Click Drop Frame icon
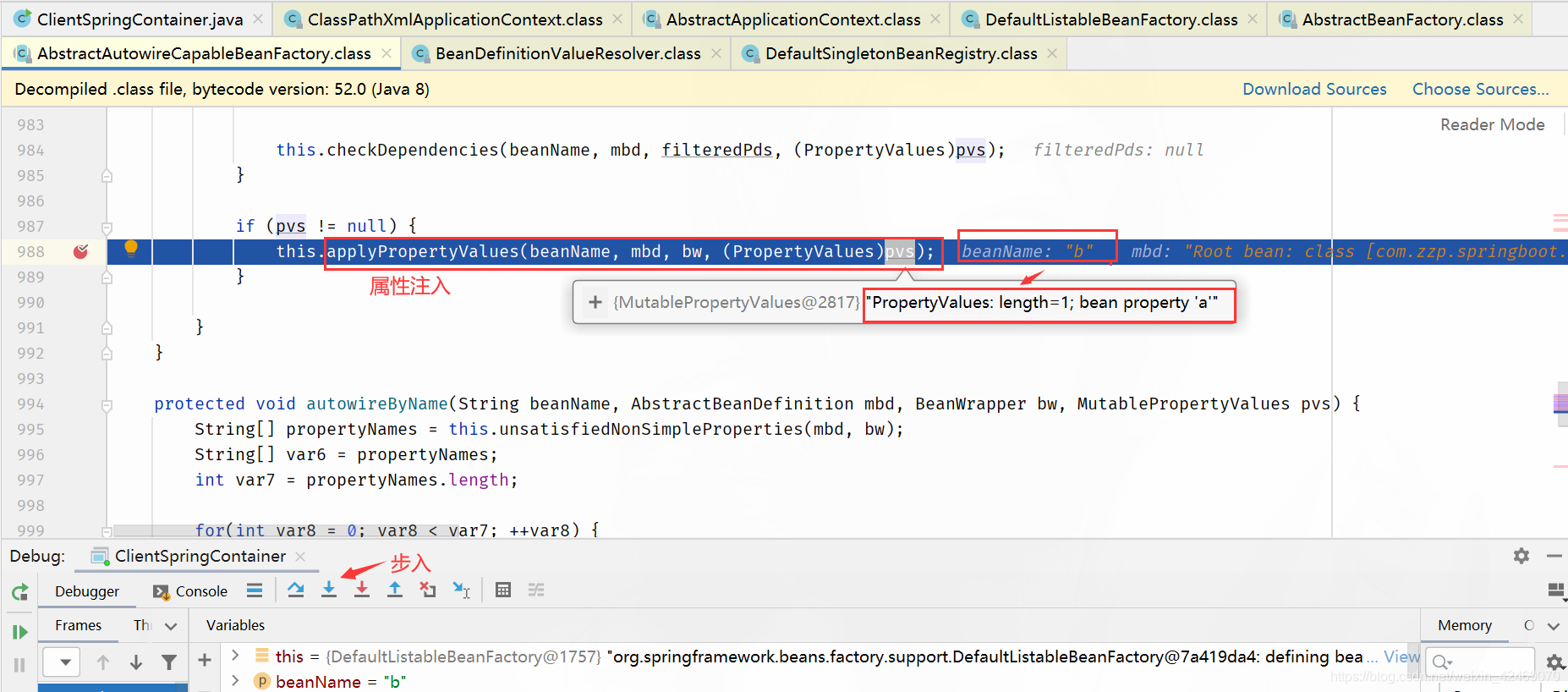The width and height of the screenshot is (1568, 692). (428, 590)
